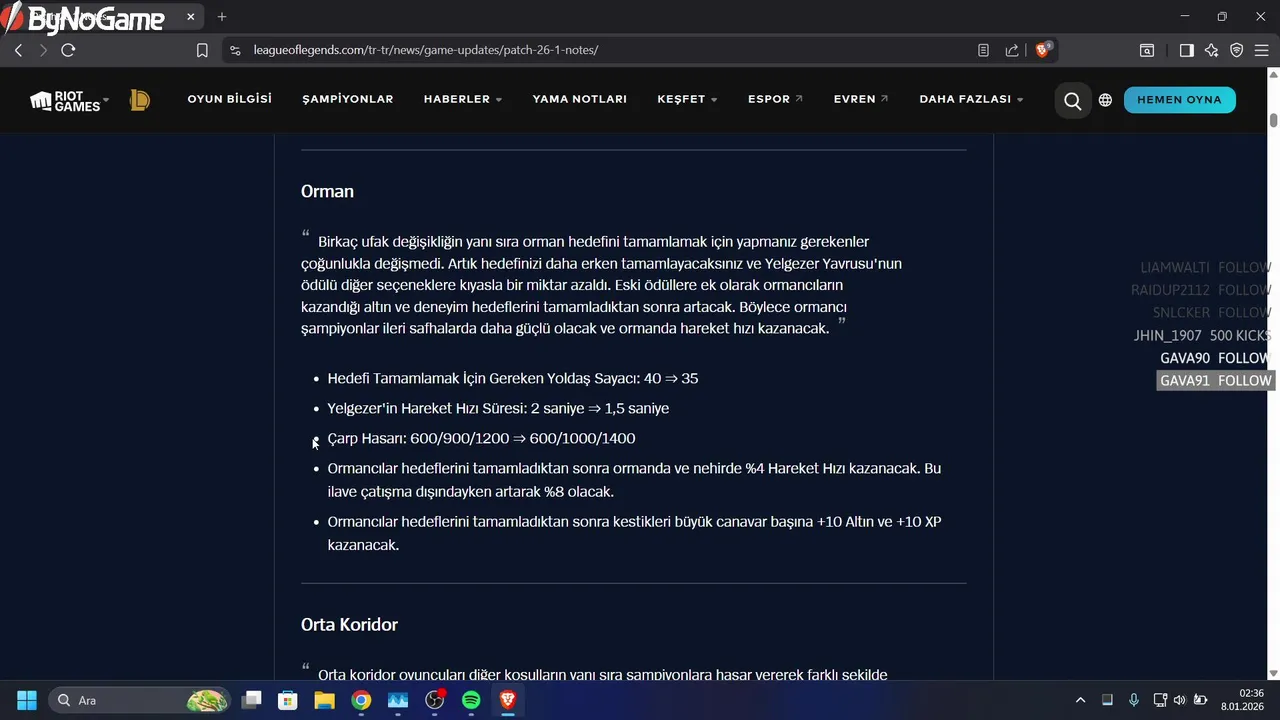The width and height of the screenshot is (1280, 720).
Task: Open Brave VPN shield icon
Action: (1236, 50)
